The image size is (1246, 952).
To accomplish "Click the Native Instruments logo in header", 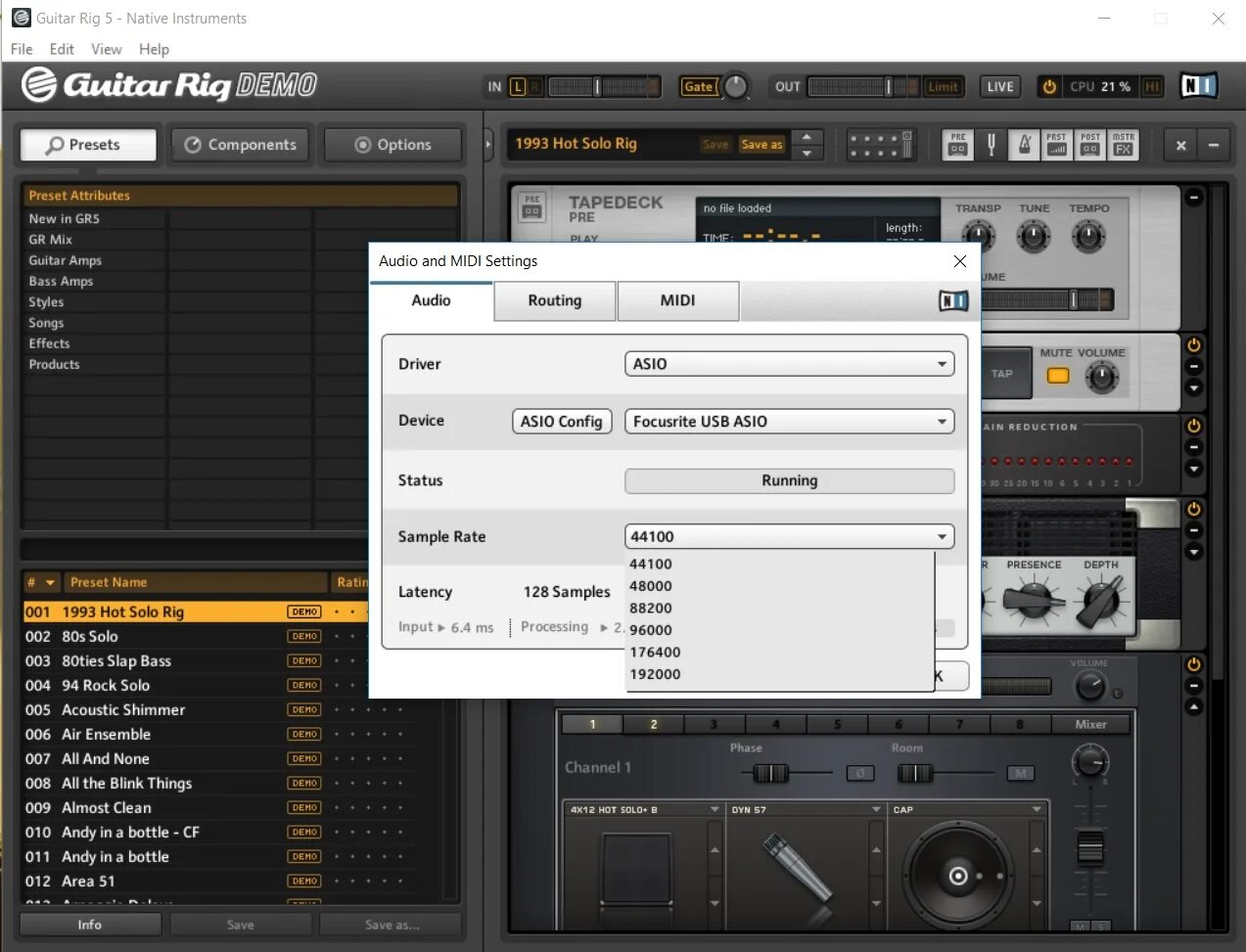I will click(x=1198, y=86).
